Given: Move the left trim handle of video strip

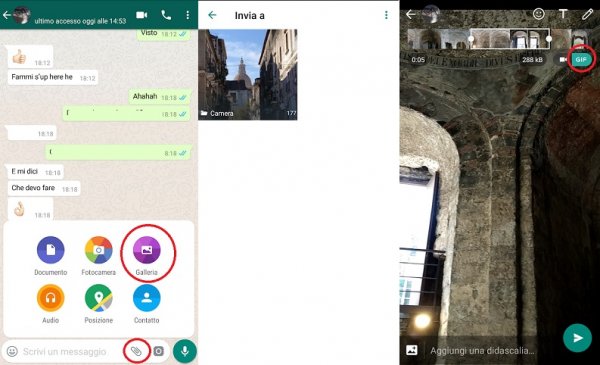Looking at the screenshot, I should 471,39.
